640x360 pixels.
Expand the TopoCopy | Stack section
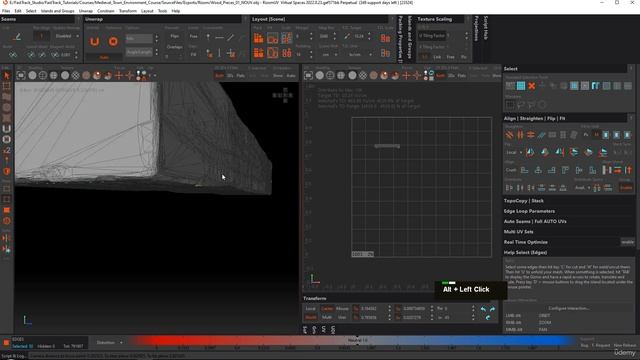(x=523, y=201)
